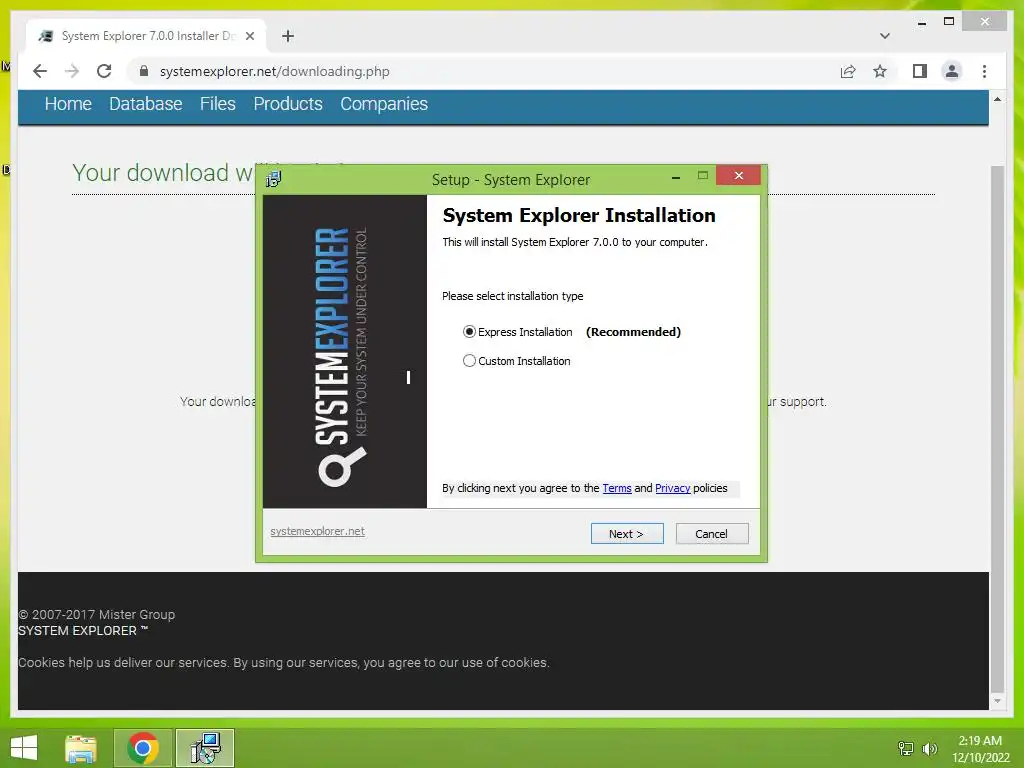The image size is (1024, 768).
Task: Switch to setup installer on taskbar
Action: point(205,748)
